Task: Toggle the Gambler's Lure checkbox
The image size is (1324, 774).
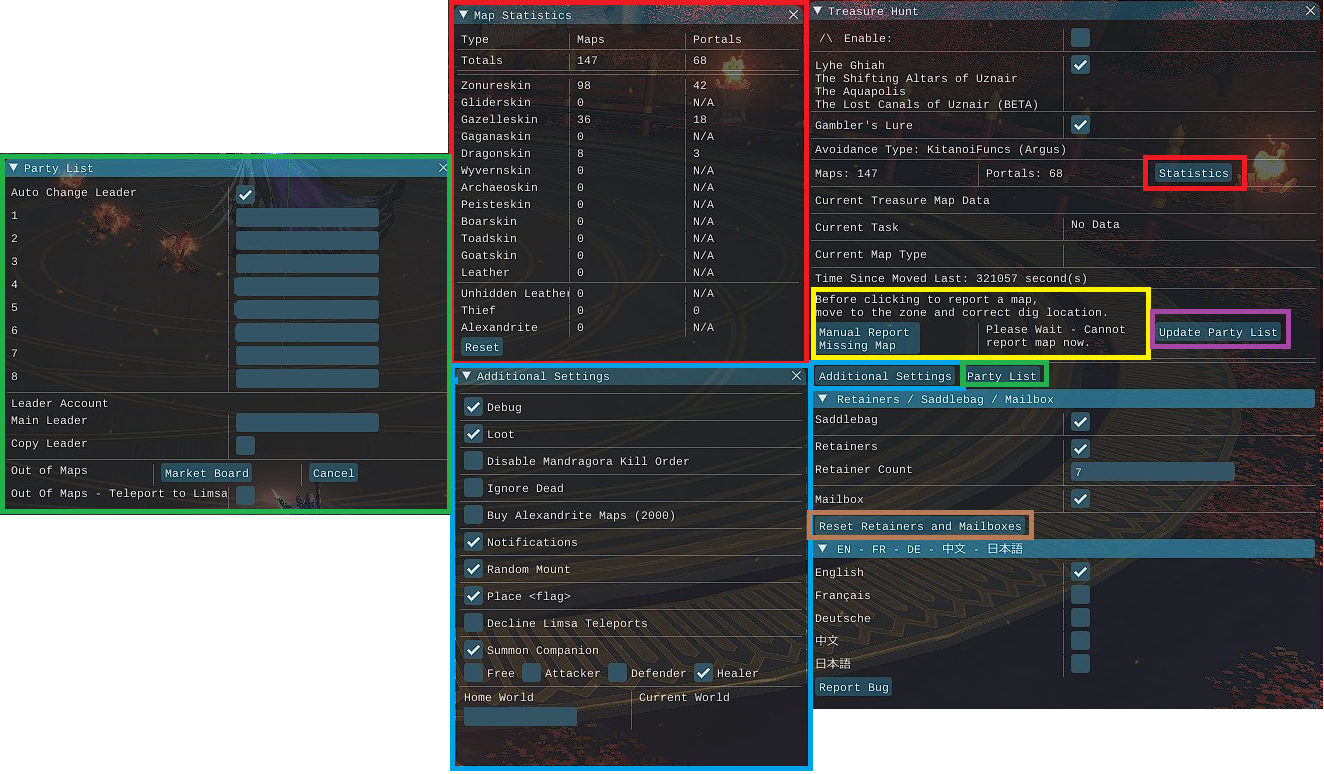Action: [1080, 125]
